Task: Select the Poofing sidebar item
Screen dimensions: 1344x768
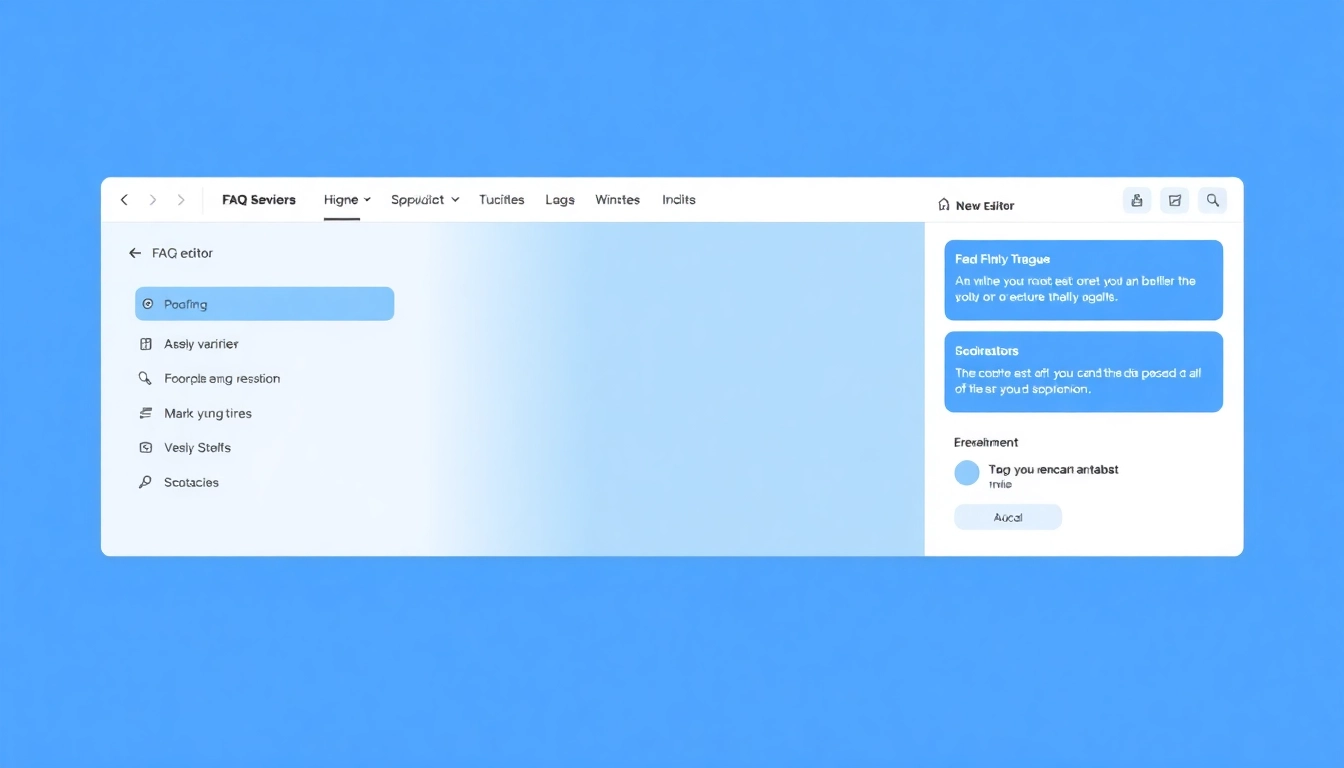Action: point(265,304)
